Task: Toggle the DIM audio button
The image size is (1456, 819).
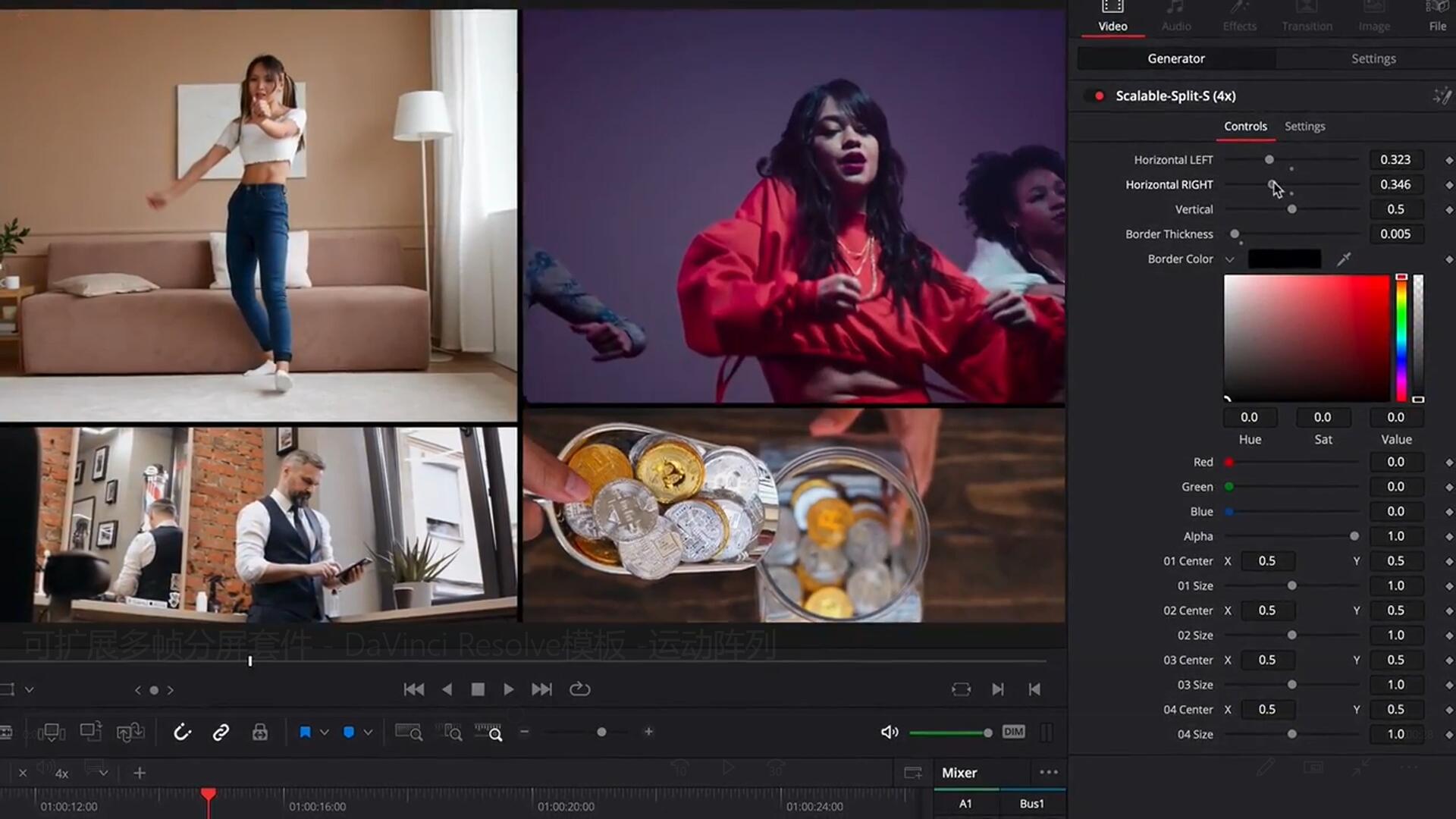Action: point(1013,732)
